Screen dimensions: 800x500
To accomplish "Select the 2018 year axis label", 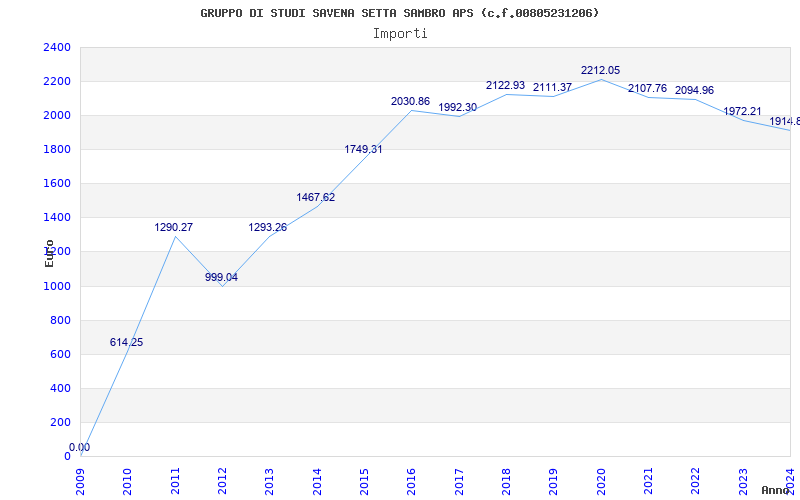I will point(506,482).
